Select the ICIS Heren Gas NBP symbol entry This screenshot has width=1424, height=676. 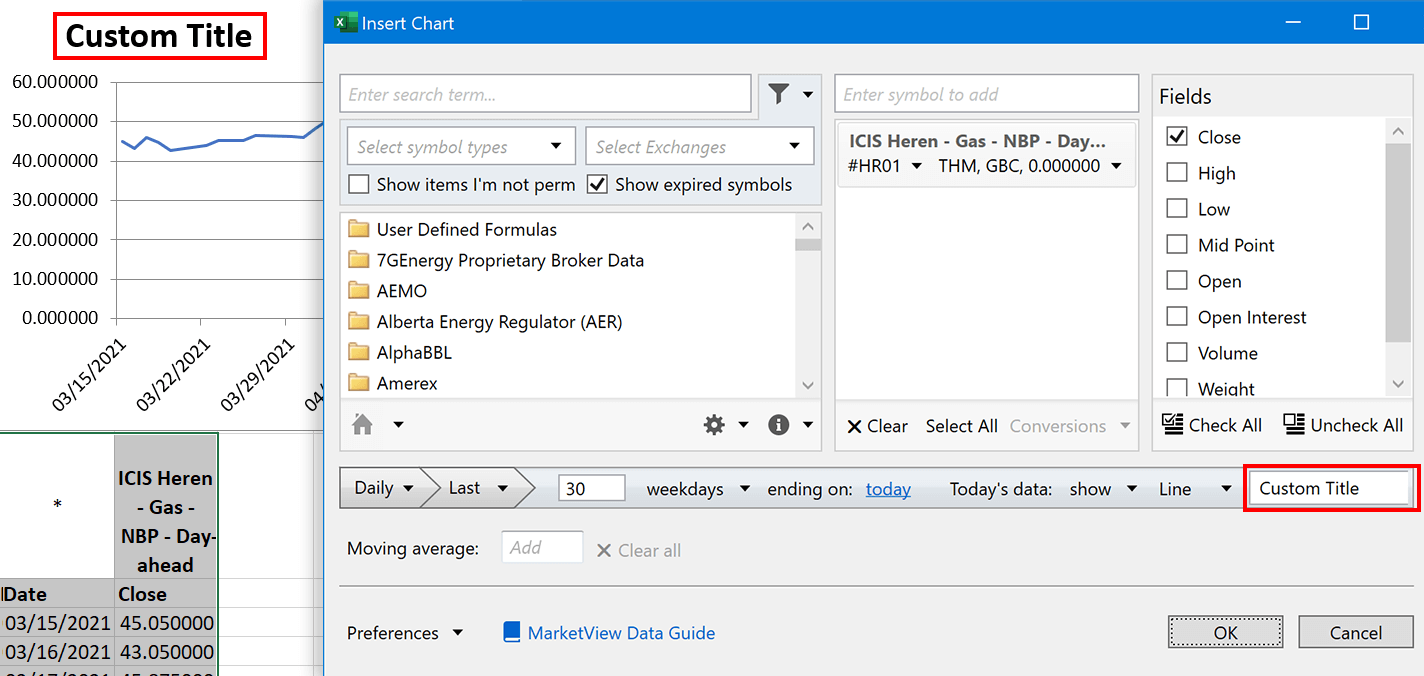click(x=985, y=153)
